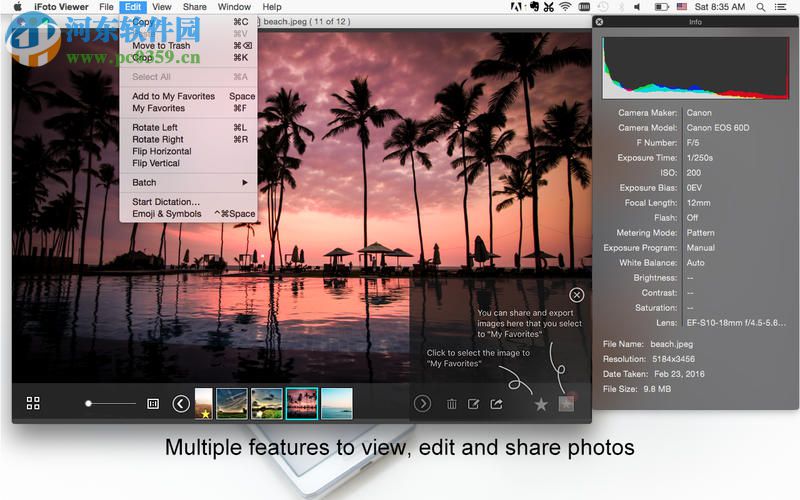Open the Apple menu
This screenshot has height=500, width=800.
coord(18,7)
